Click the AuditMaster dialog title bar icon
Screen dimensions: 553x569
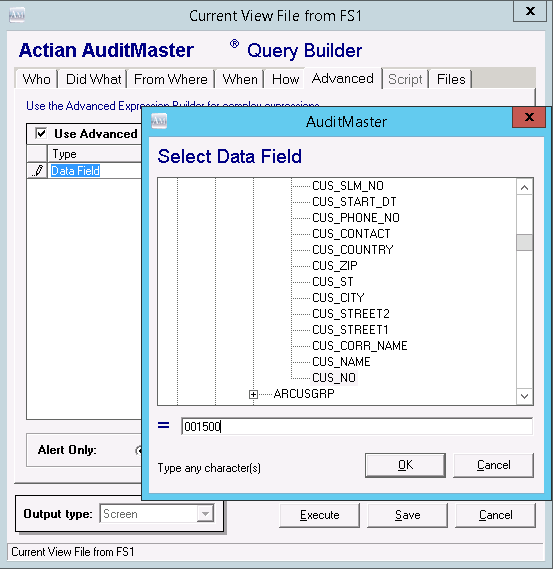point(159,121)
